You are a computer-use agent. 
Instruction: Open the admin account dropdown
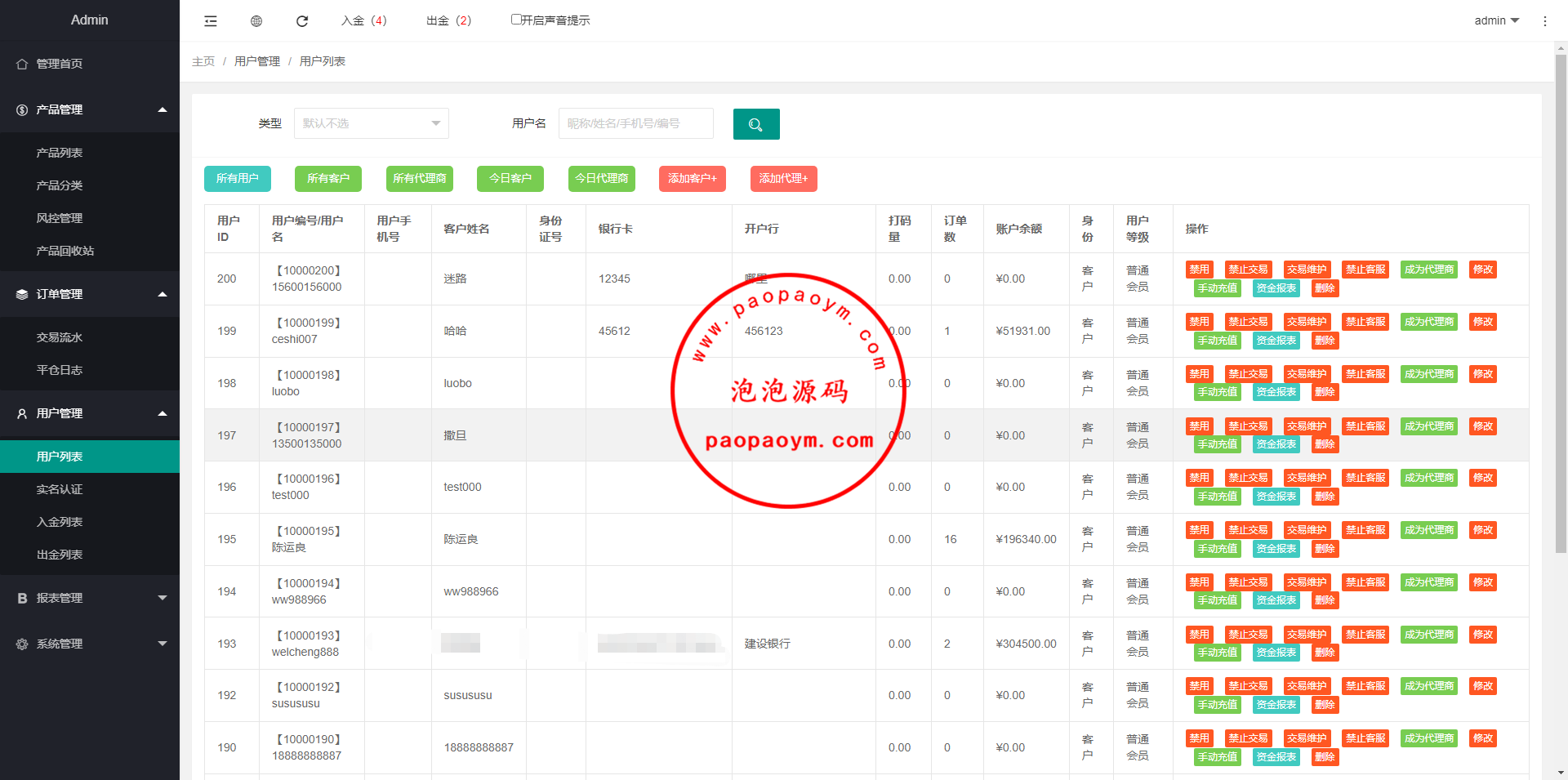(1496, 20)
